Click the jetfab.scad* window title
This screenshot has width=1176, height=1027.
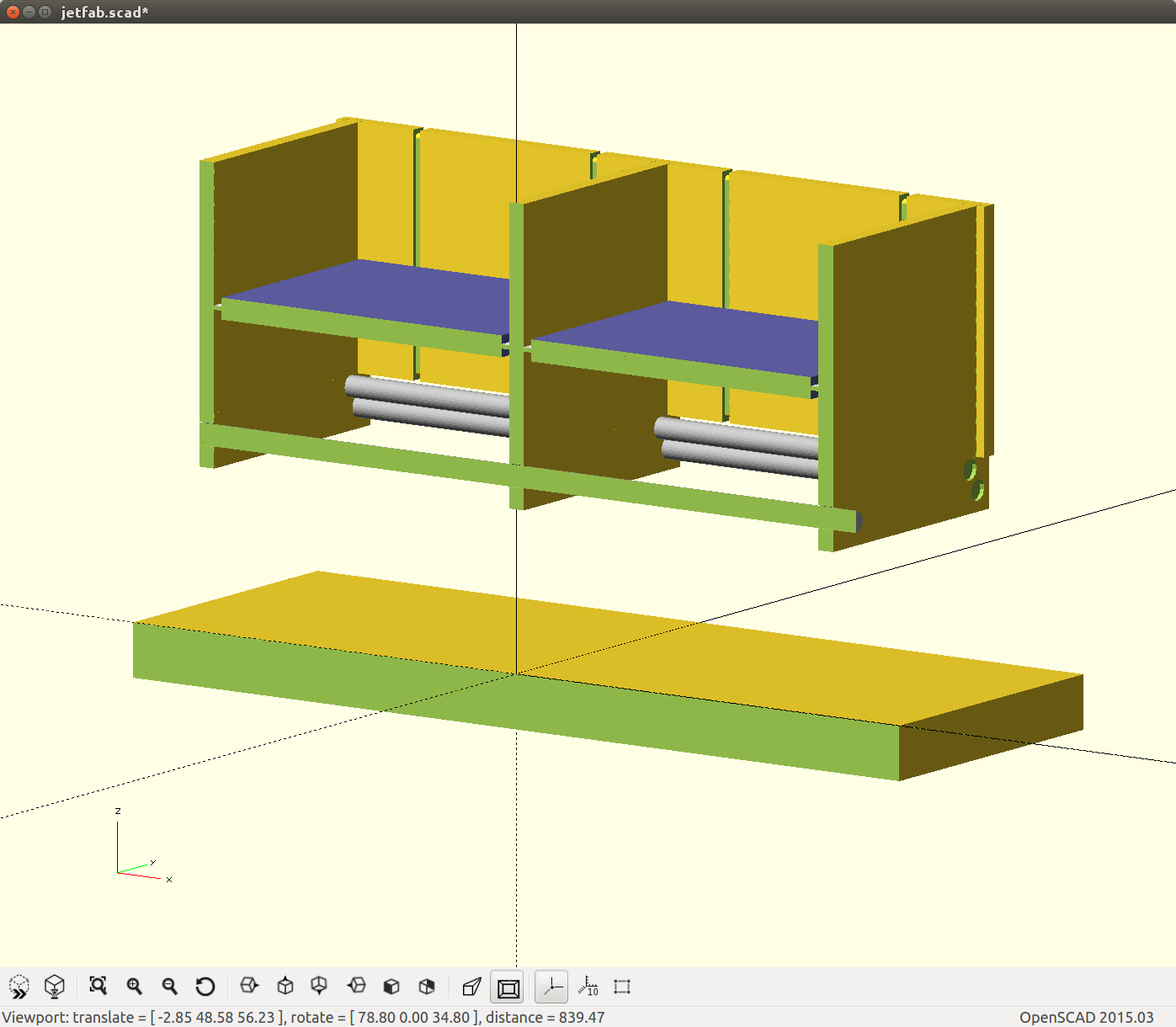[104, 12]
